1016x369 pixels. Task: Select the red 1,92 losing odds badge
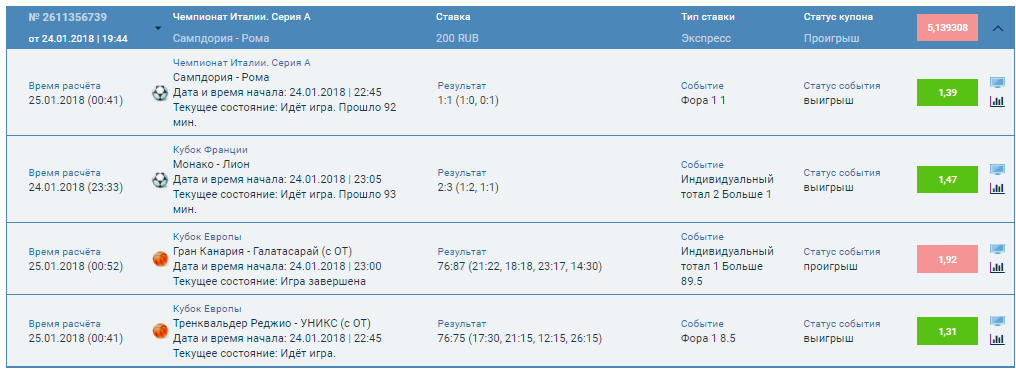(x=947, y=259)
